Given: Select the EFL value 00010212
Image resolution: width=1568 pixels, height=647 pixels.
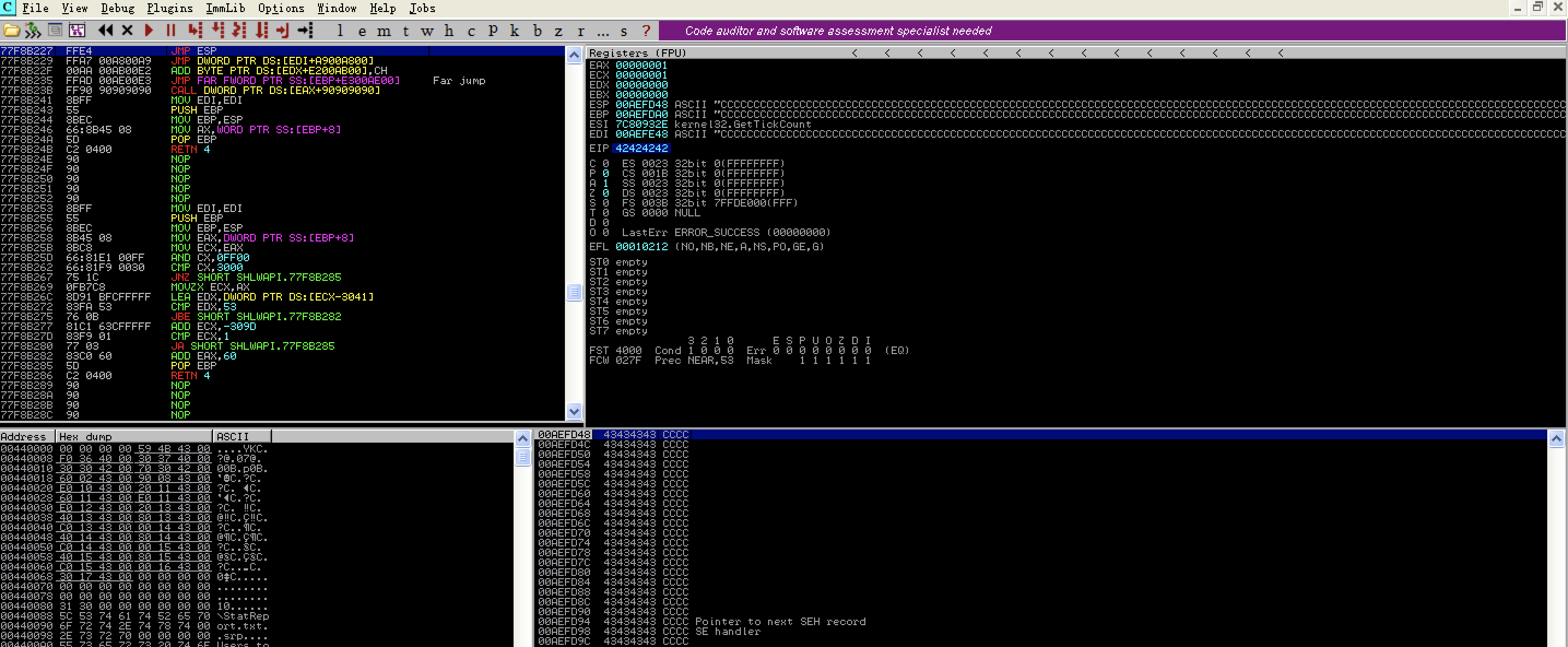Looking at the screenshot, I should pos(641,246).
